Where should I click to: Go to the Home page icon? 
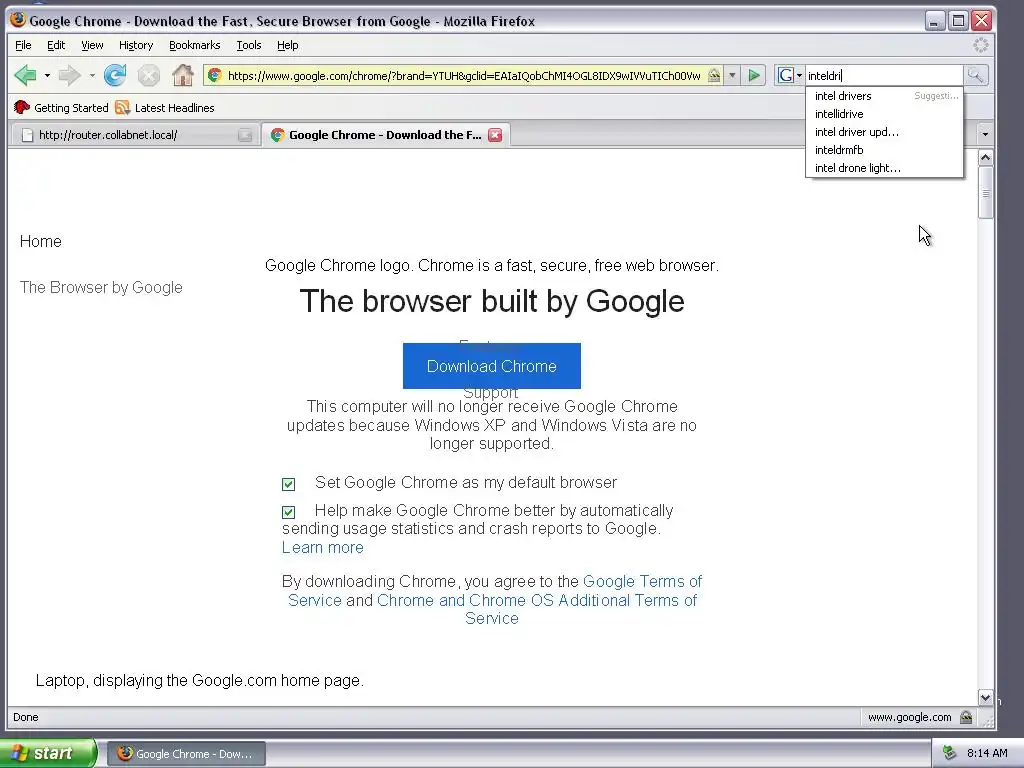(183, 76)
